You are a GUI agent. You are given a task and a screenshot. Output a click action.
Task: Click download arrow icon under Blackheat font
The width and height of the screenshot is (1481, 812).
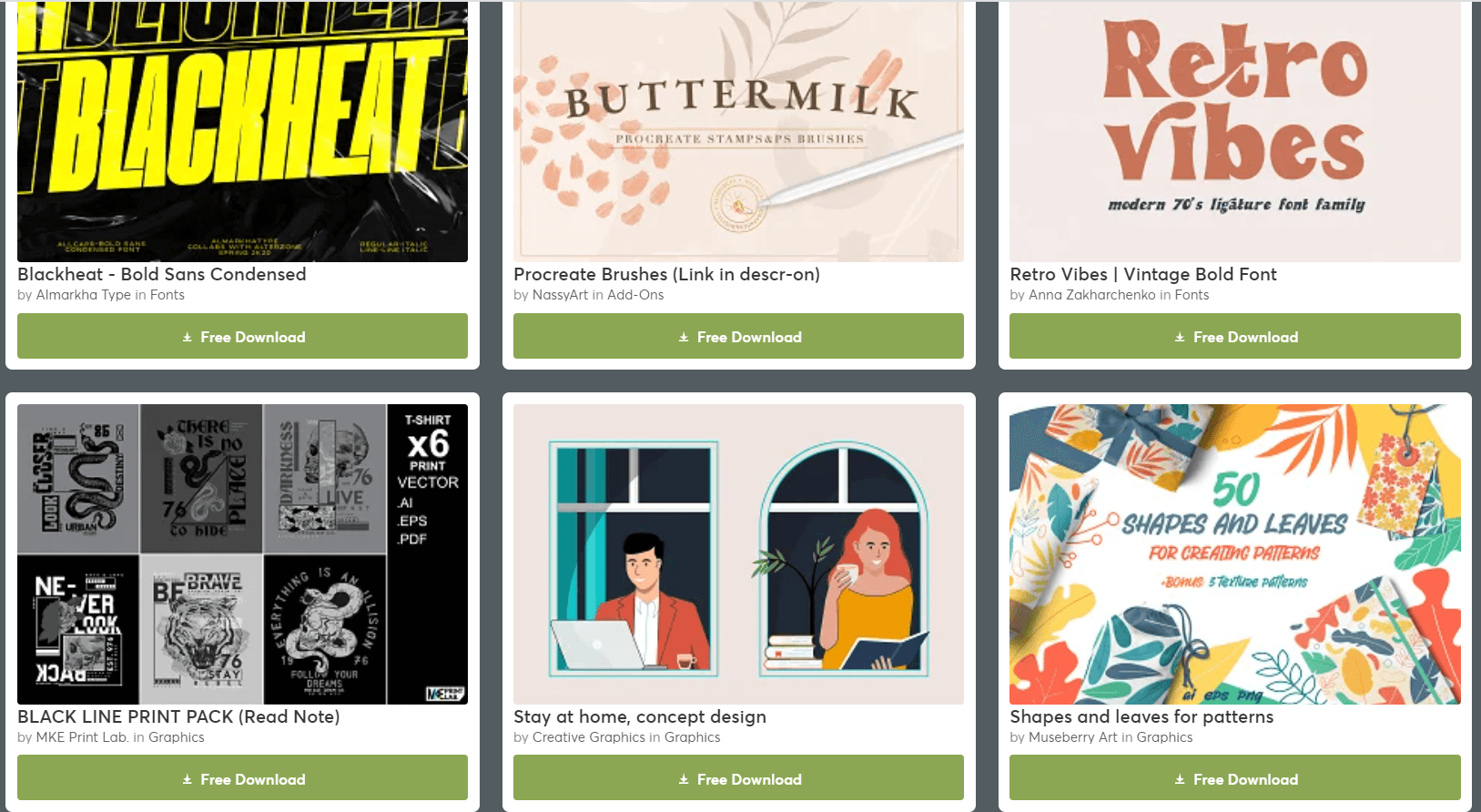tap(187, 337)
